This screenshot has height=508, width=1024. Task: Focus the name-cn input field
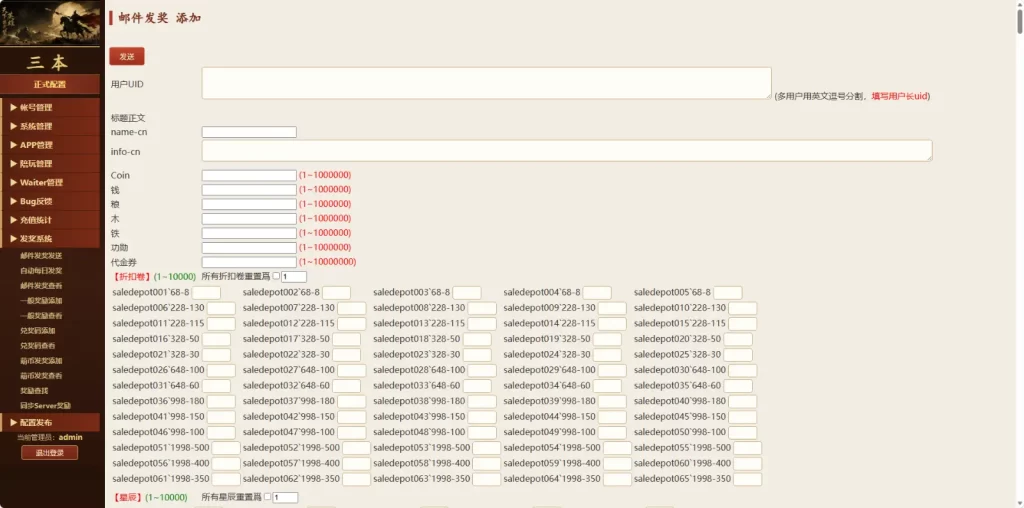pyautogui.click(x=249, y=132)
